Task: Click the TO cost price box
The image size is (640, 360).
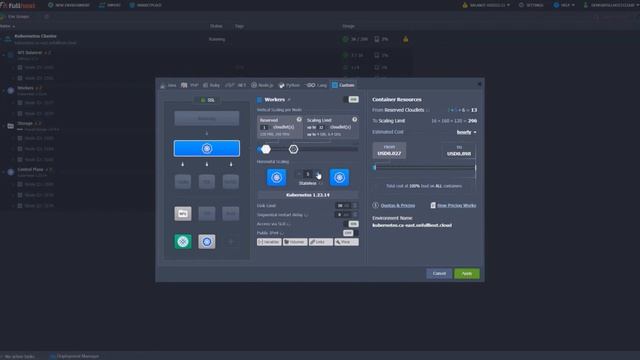Action: (459, 150)
